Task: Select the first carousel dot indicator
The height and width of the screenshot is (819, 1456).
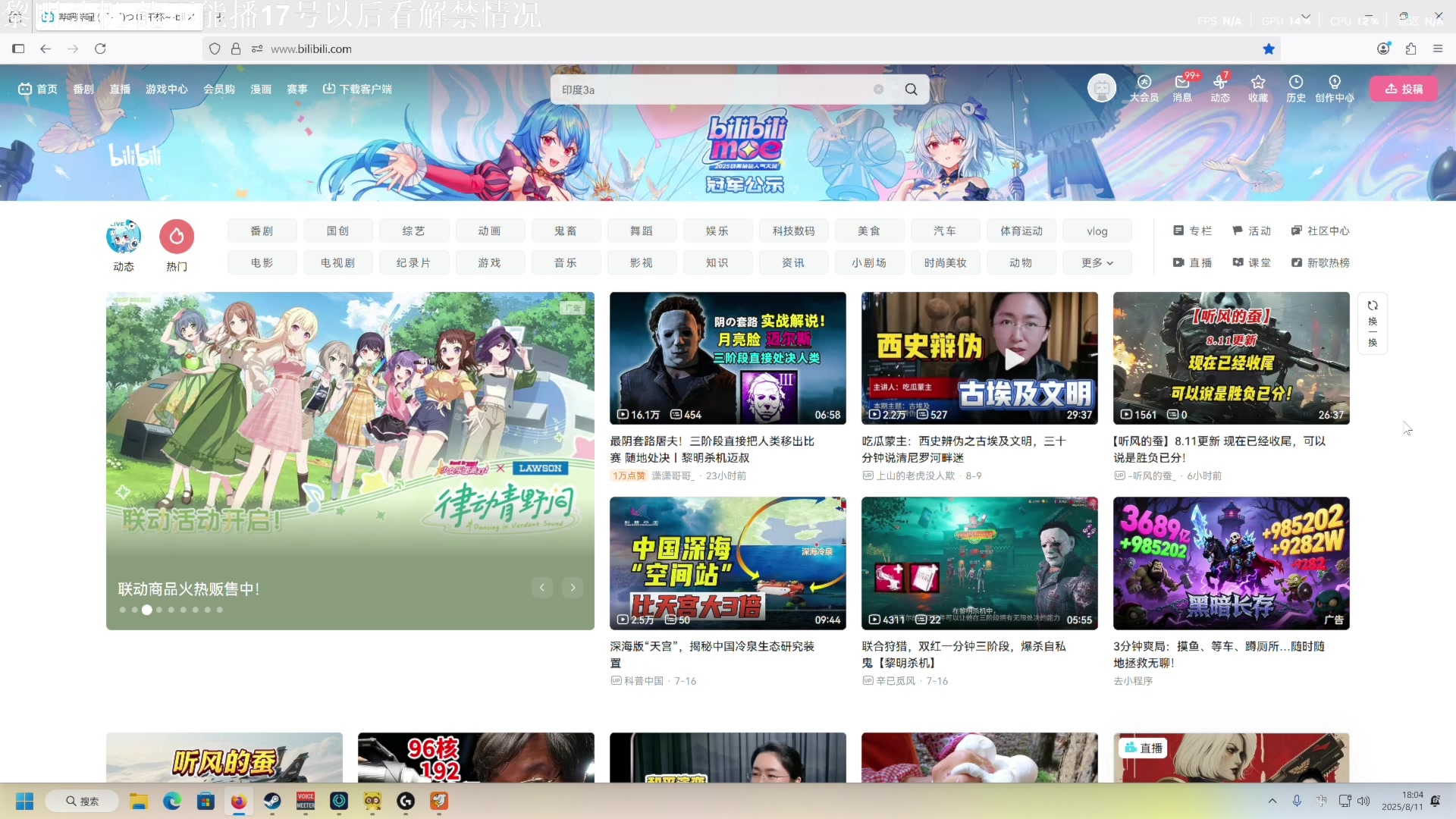Action: click(x=123, y=610)
